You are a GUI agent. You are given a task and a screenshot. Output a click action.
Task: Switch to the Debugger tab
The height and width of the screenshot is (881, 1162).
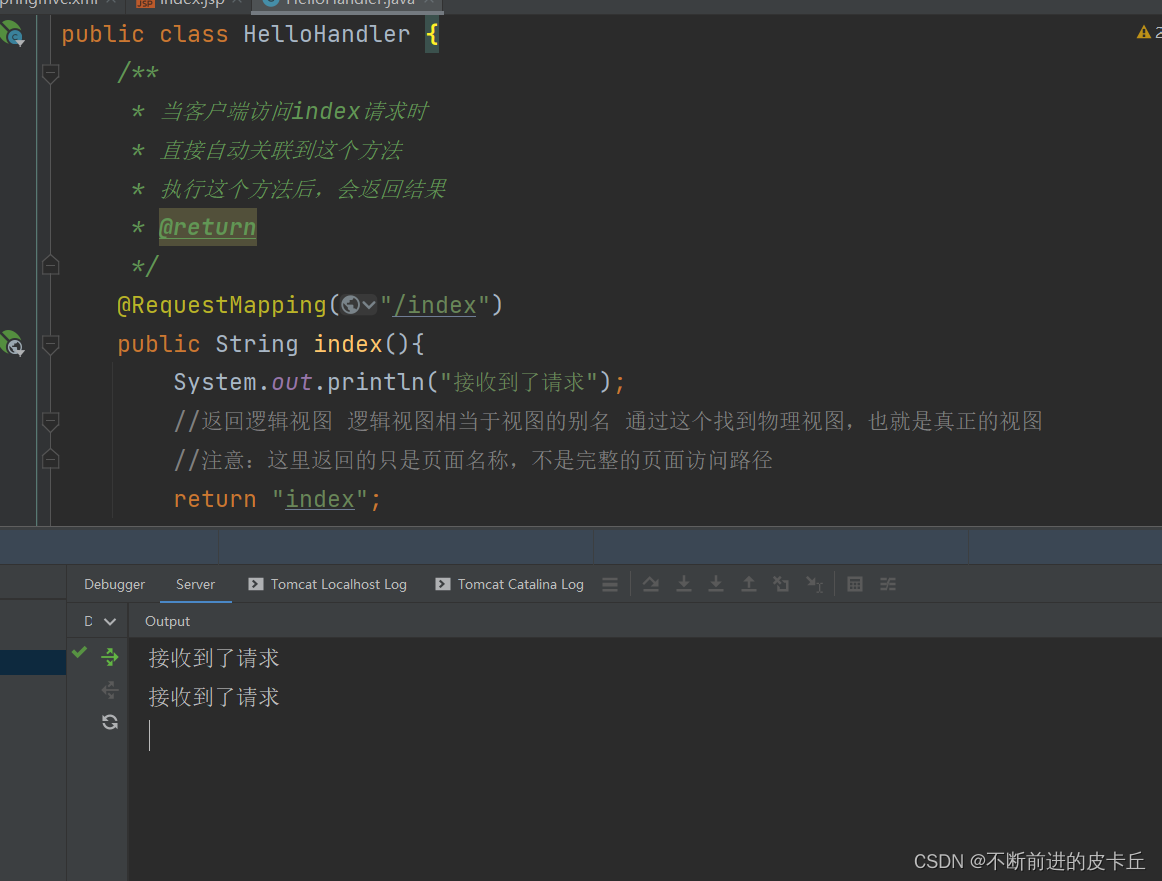pyautogui.click(x=114, y=584)
